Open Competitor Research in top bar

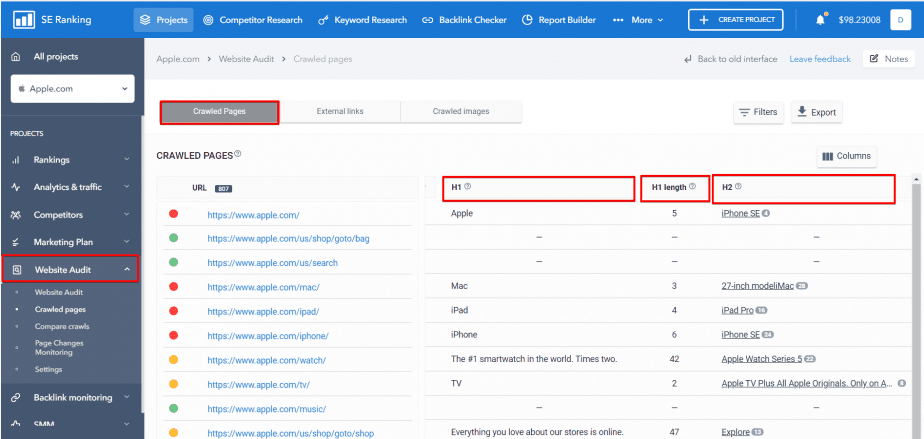pos(253,20)
